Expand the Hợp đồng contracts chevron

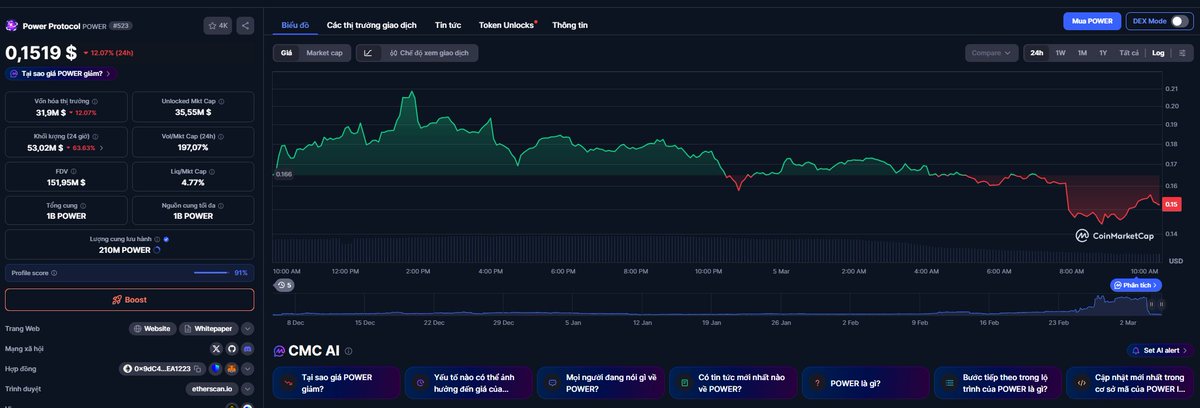pos(247,369)
